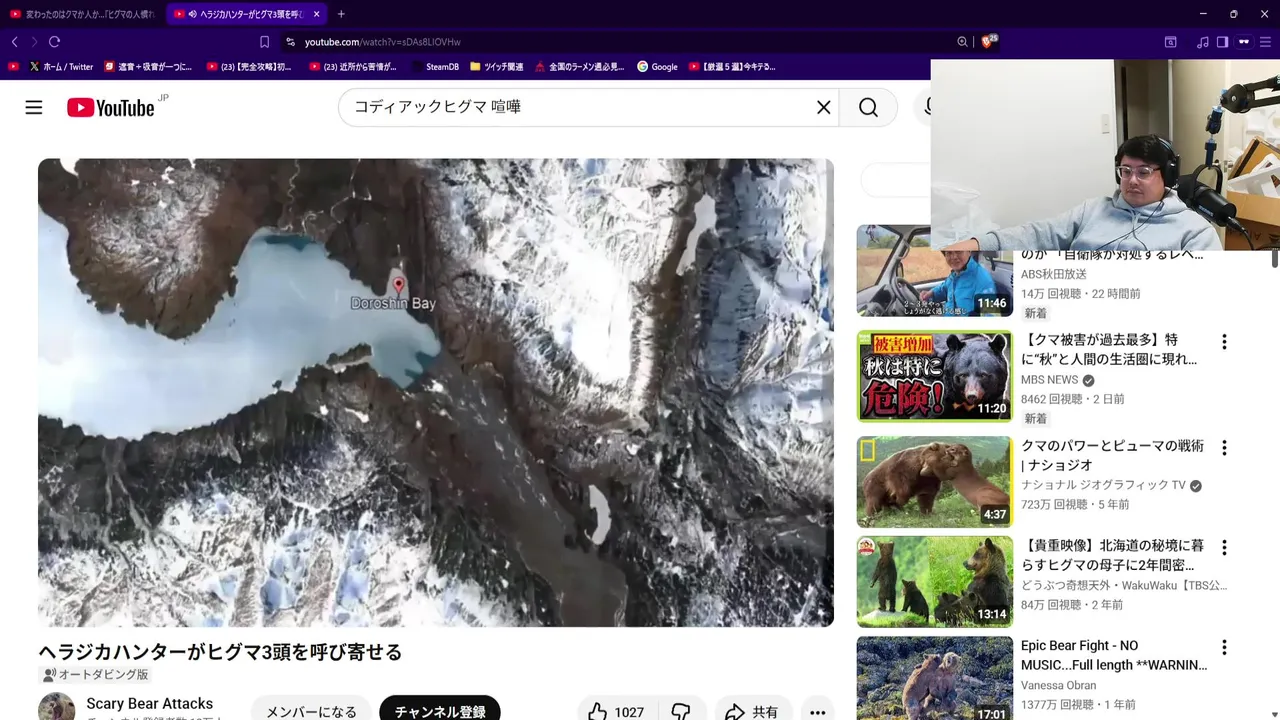The image size is (1280, 720).
Task: Open options for the Epic Bear Fight video
Action: pos(1224,648)
